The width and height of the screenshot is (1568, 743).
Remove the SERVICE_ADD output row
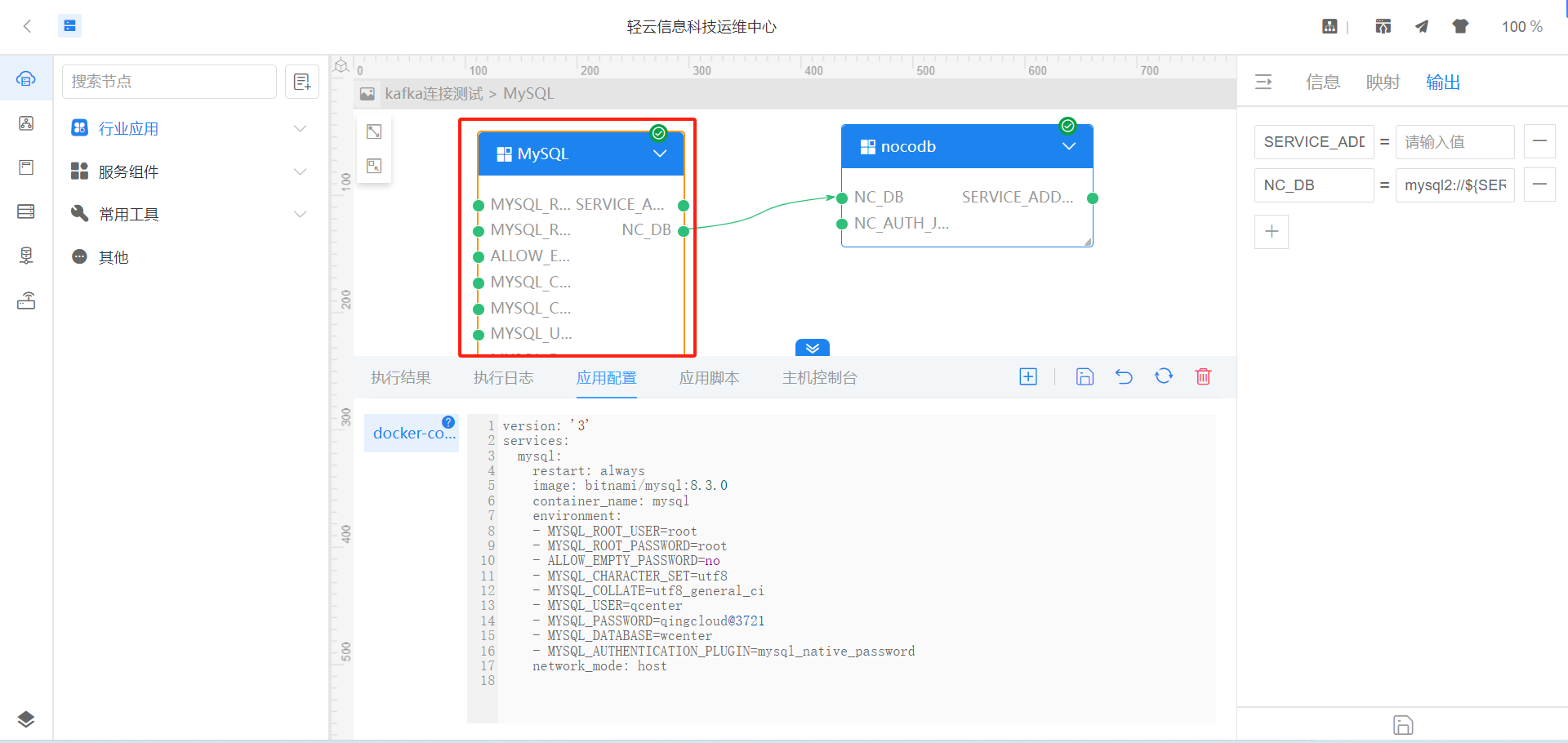tap(1539, 141)
